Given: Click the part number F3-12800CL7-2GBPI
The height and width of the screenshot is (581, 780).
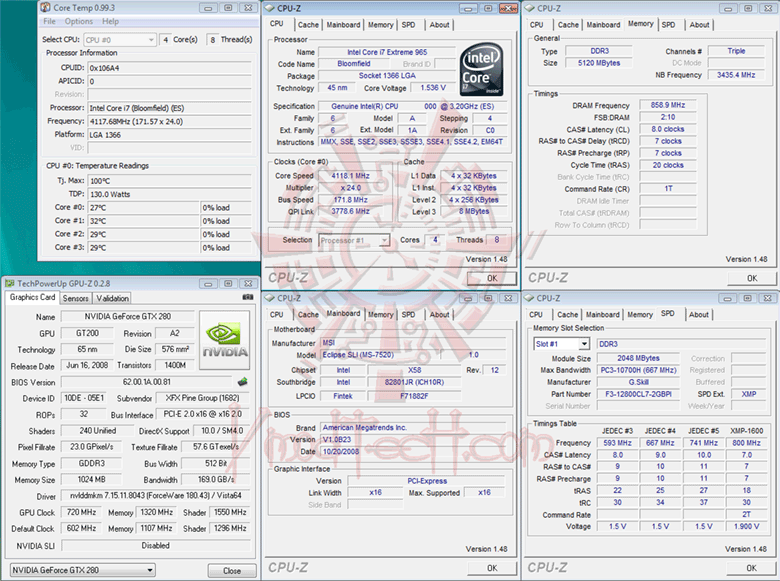Looking at the screenshot, I should point(638,394).
